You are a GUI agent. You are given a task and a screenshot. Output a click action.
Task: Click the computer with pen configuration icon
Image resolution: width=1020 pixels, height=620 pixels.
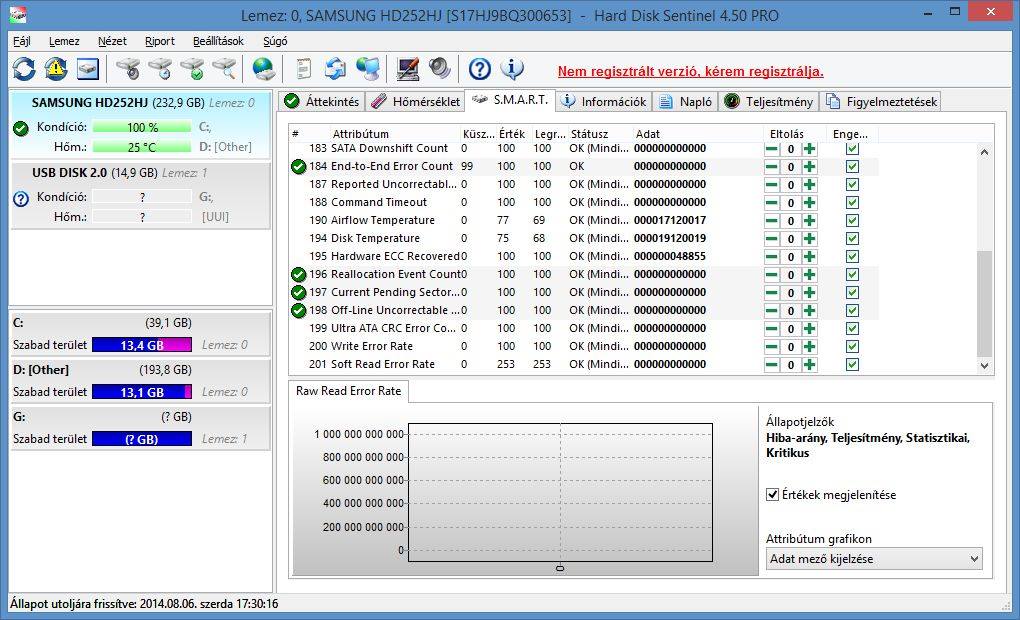click(x=408, y=69)
